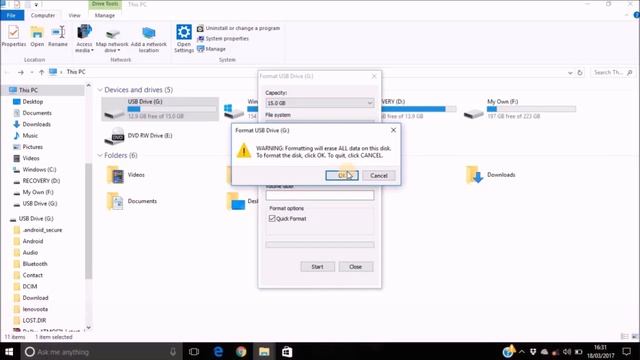Image resolution: width=640 pixels, height=360 pixels.
Task: Open the File ribbon tab
Action: pyautogui.click(x=11, y=15)
